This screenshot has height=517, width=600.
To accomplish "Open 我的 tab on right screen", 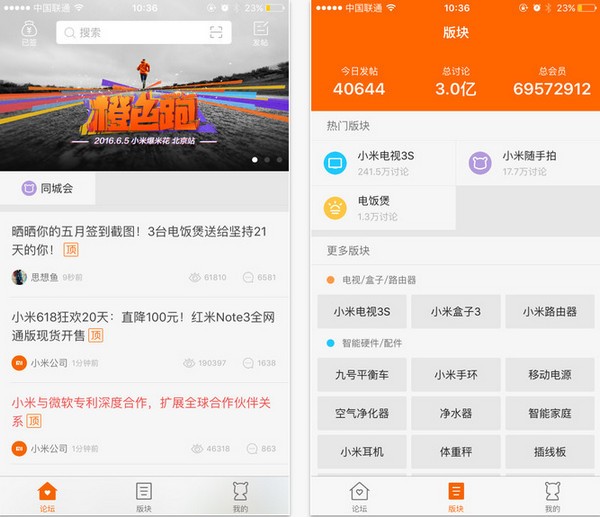I will coord(552,497).
